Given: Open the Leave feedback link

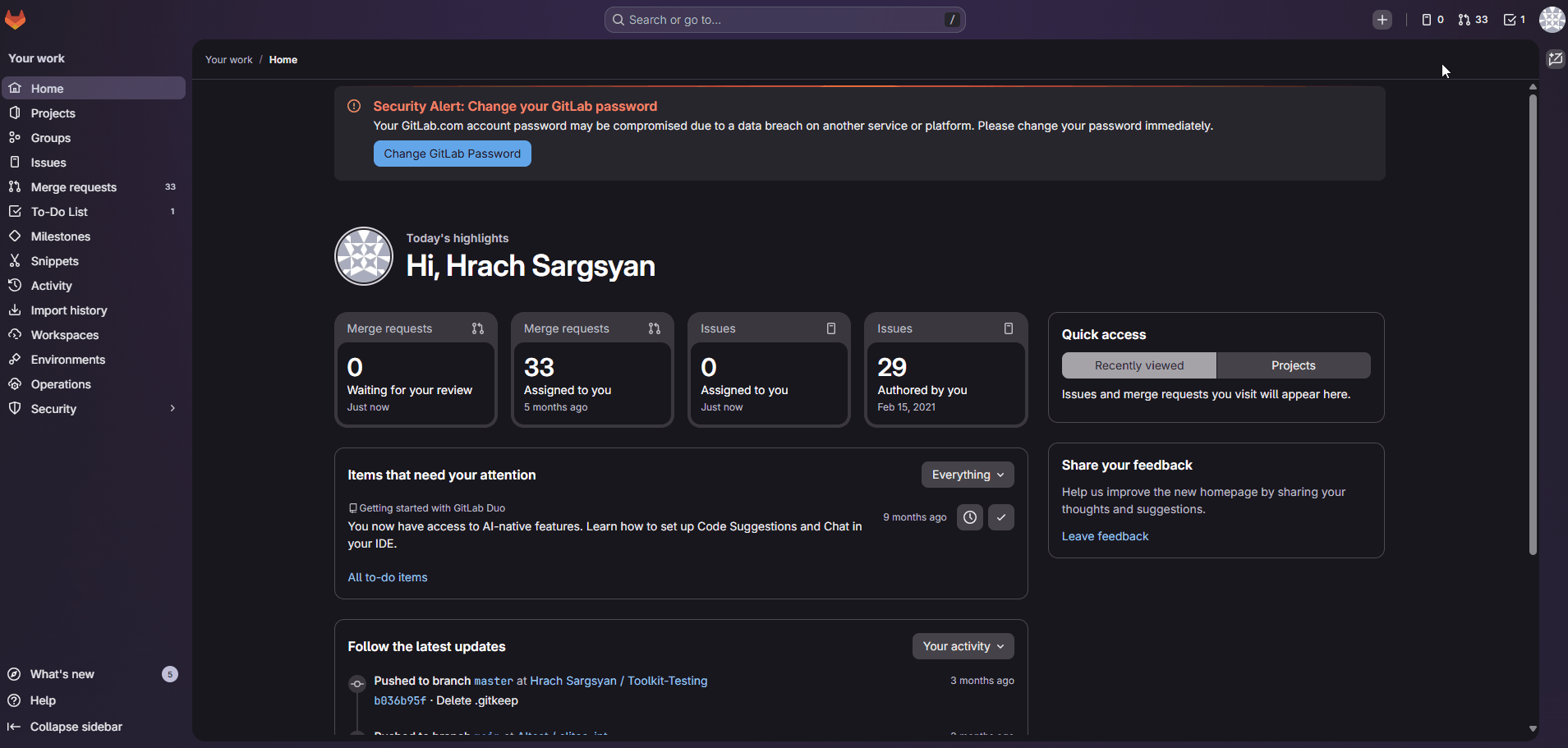Looking at the screenshot, I should click(x=1105, y=536).
